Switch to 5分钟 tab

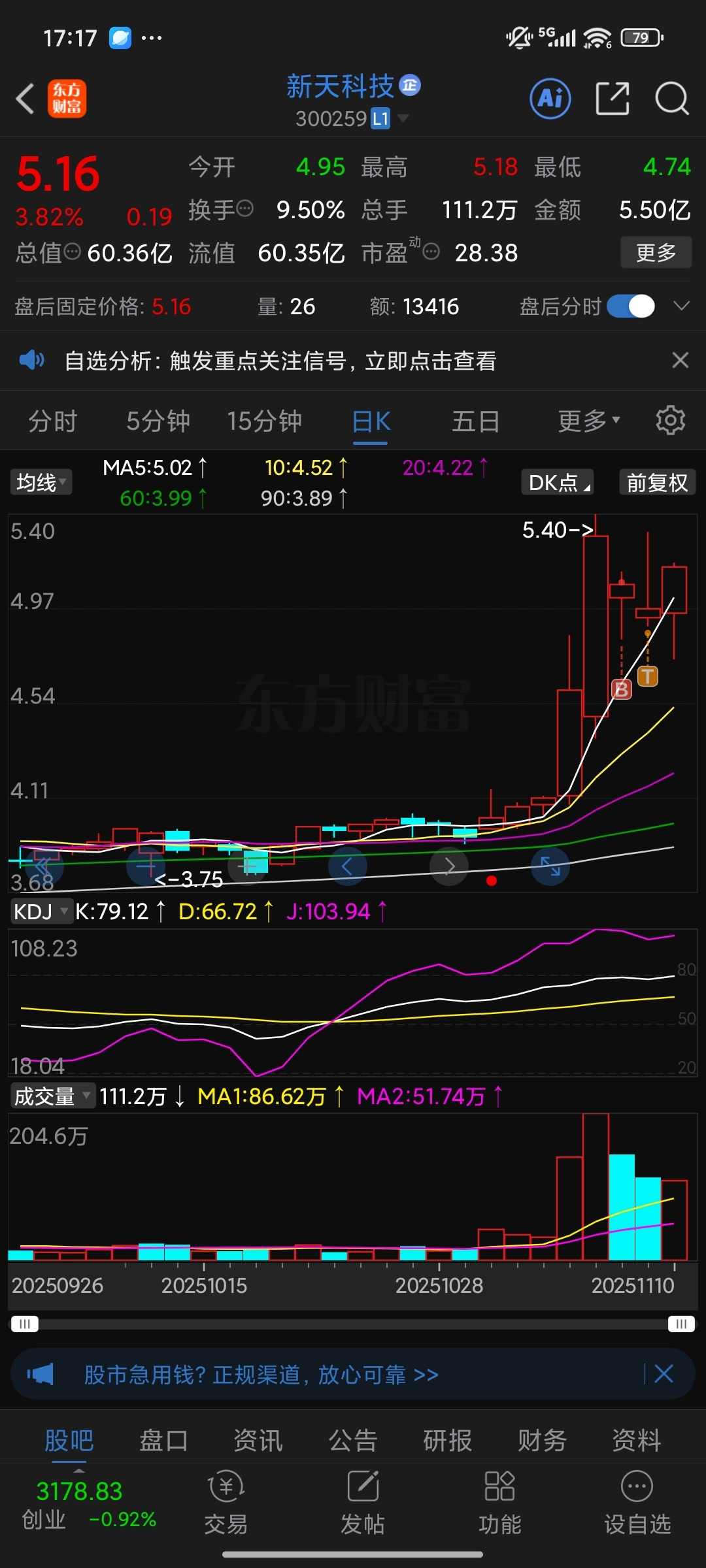point(158,421)
